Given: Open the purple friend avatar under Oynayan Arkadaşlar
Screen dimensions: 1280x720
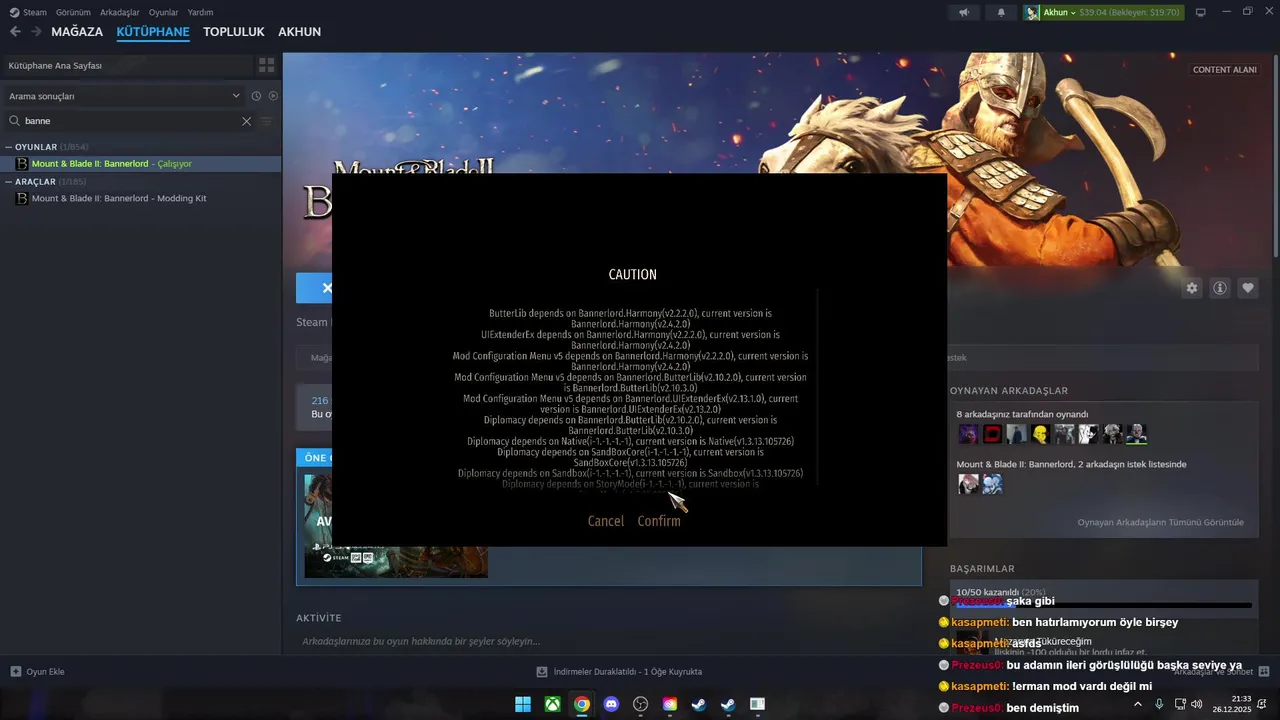Looking at the screenshot, I should (x=968, y=434).
